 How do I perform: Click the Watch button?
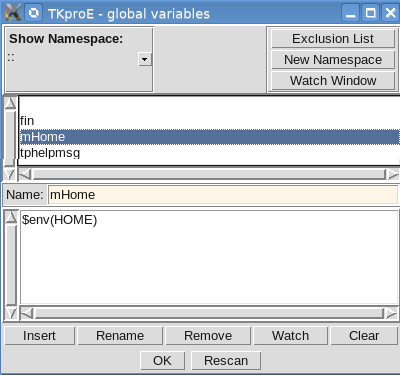(291, 336)
